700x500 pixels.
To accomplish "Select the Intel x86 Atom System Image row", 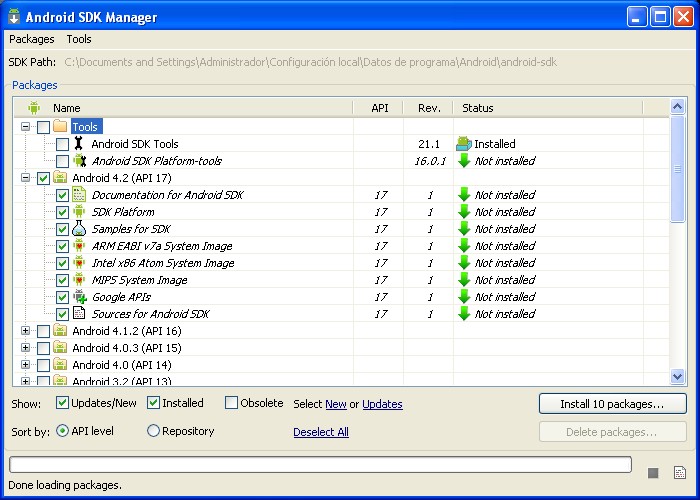I will point(342,263).
